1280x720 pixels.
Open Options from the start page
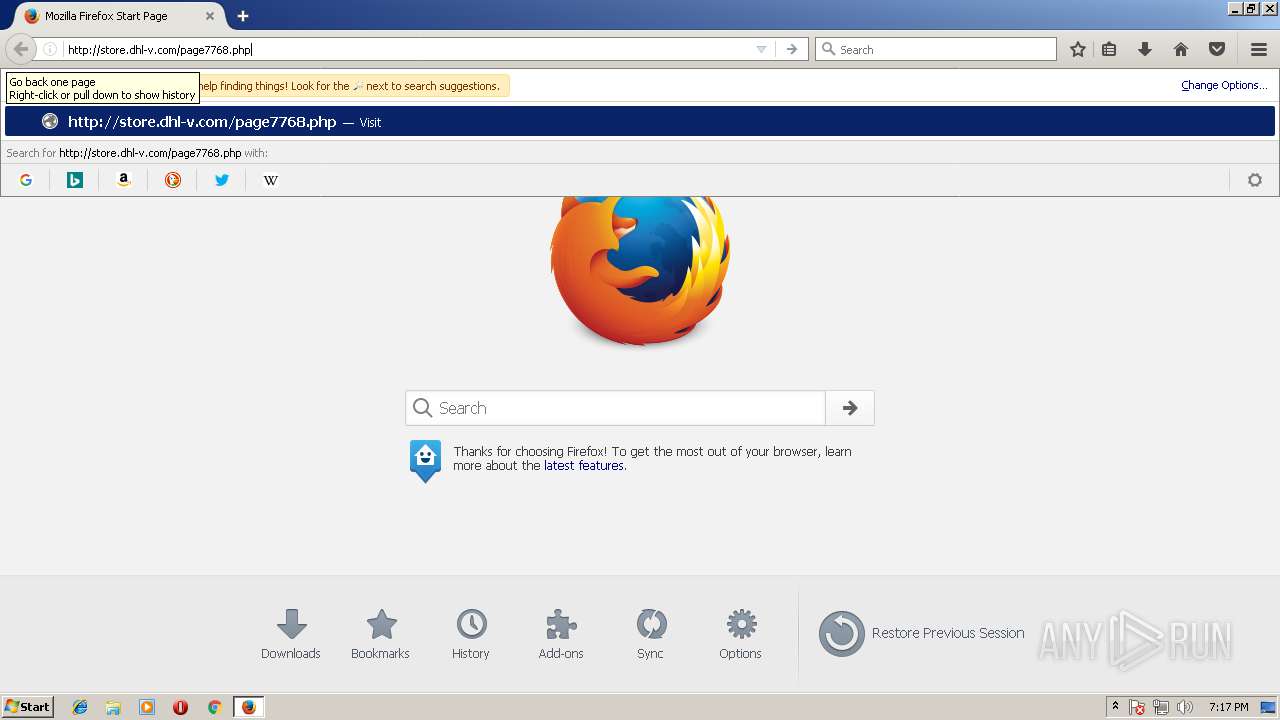741,635
